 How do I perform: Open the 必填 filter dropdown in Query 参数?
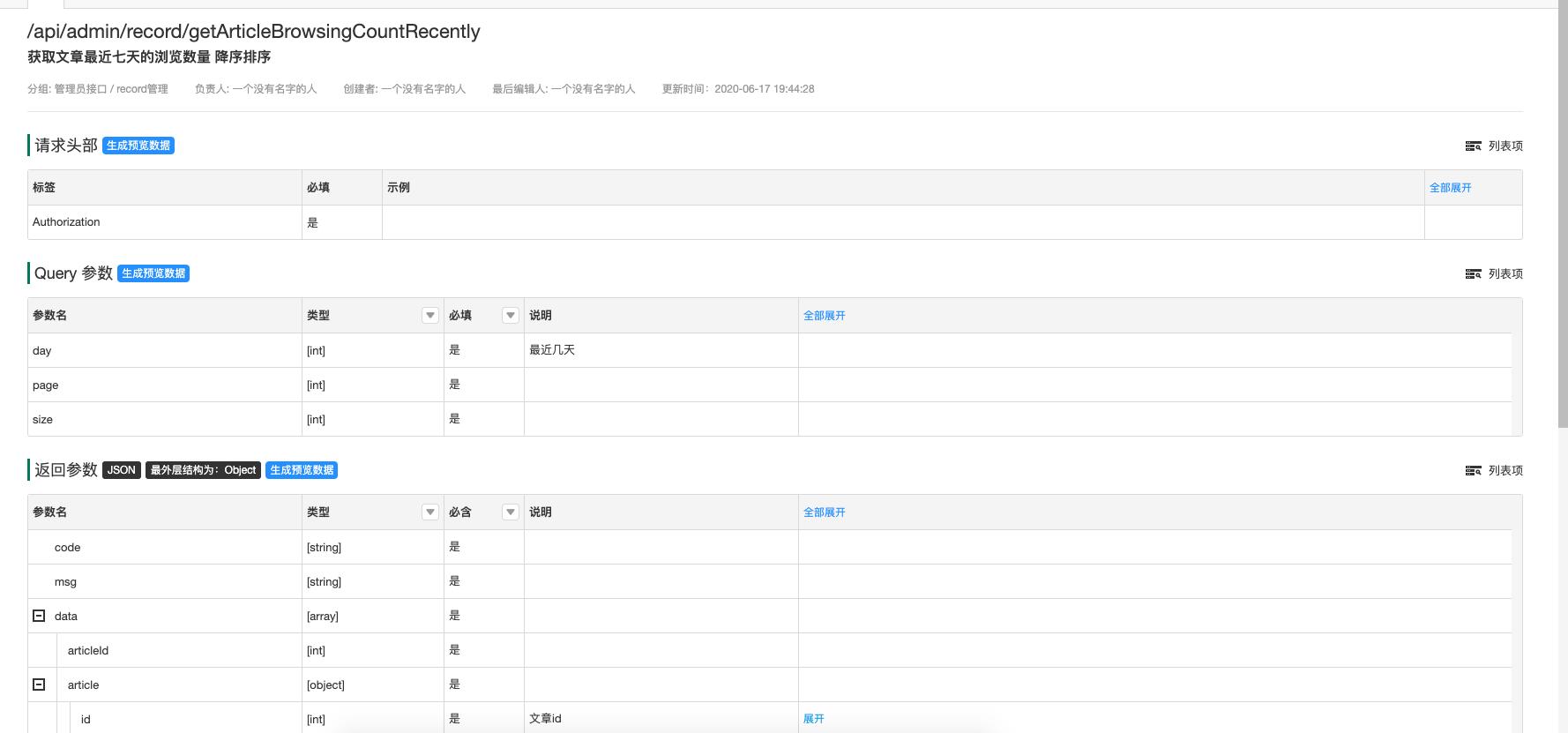(x=511, y=316)
